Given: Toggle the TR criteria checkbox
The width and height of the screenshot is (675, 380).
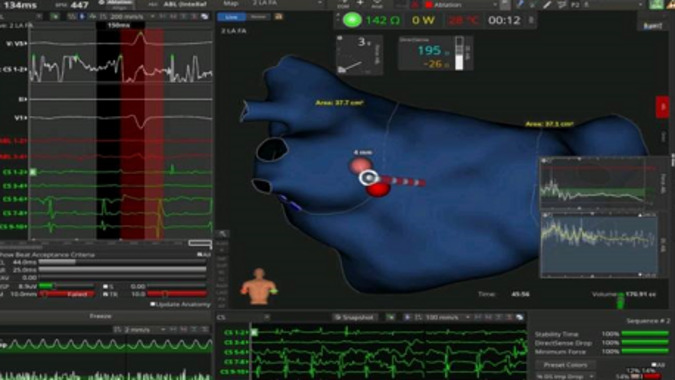Looking at the screenshot, I should [x=105, y=294].
